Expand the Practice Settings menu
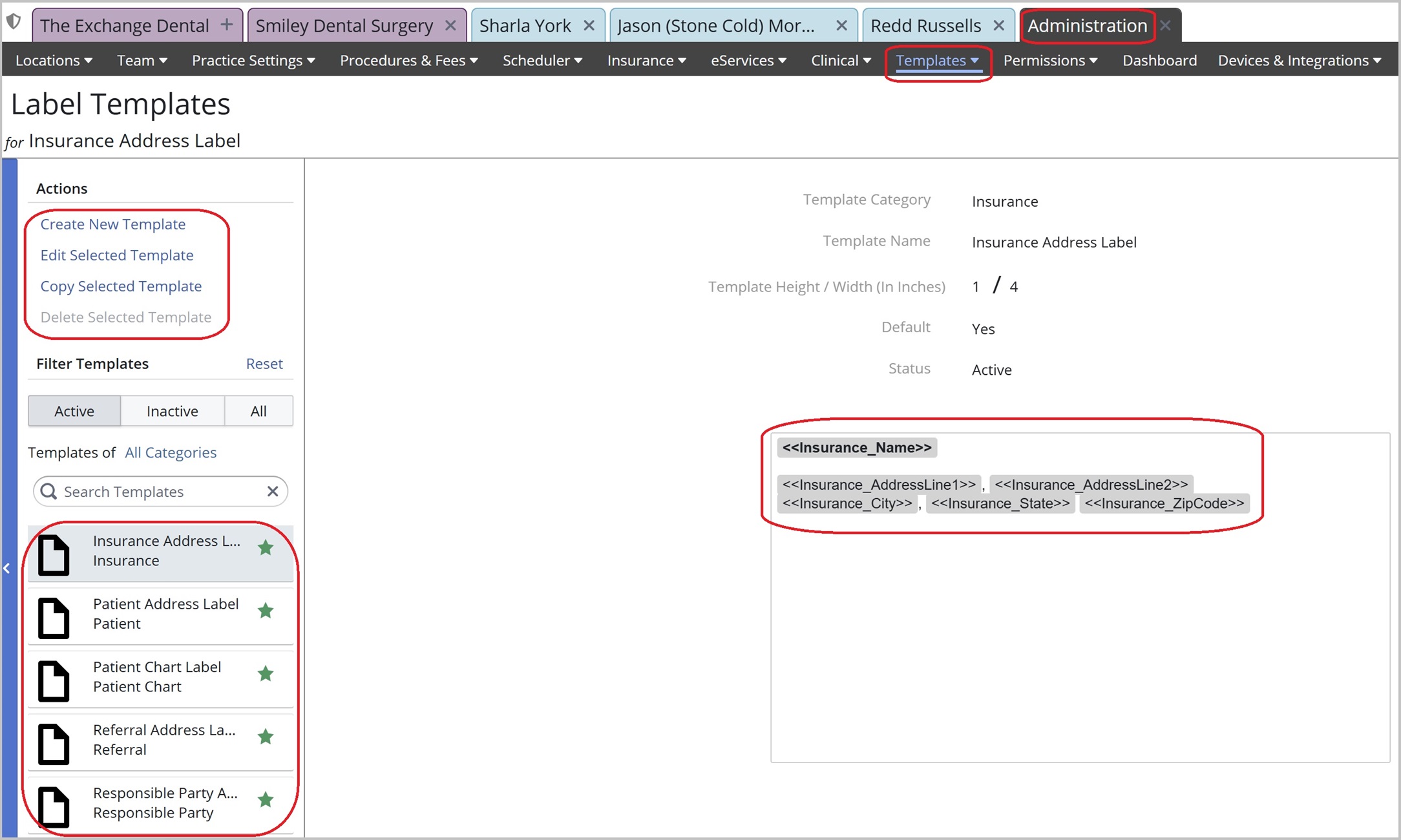Screen dimensions: 1401x840 tap(253, 60)
